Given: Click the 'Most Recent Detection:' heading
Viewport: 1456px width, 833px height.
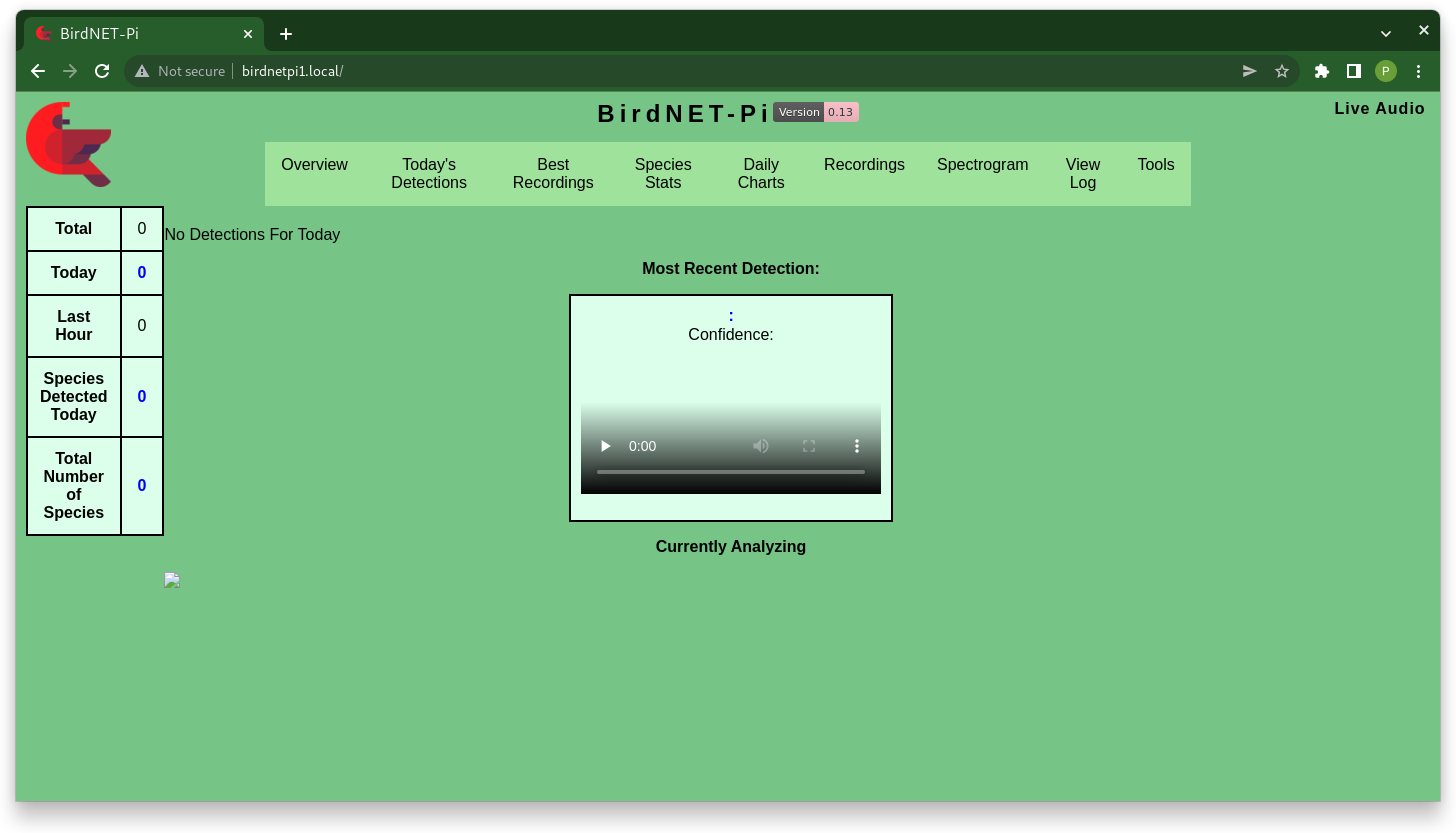Looking at the screenshot, I should tap(731, 269).
